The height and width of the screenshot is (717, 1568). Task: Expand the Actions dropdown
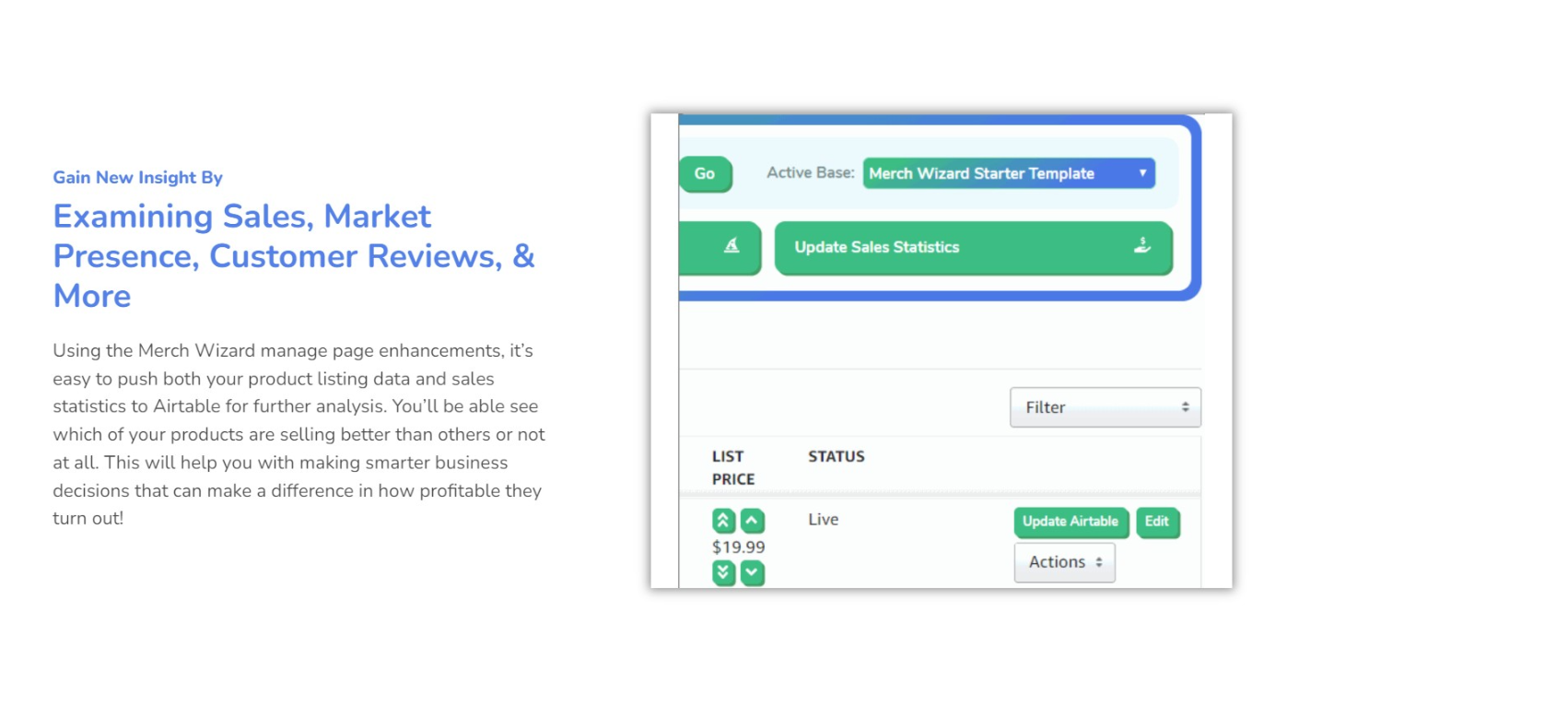1065,562
